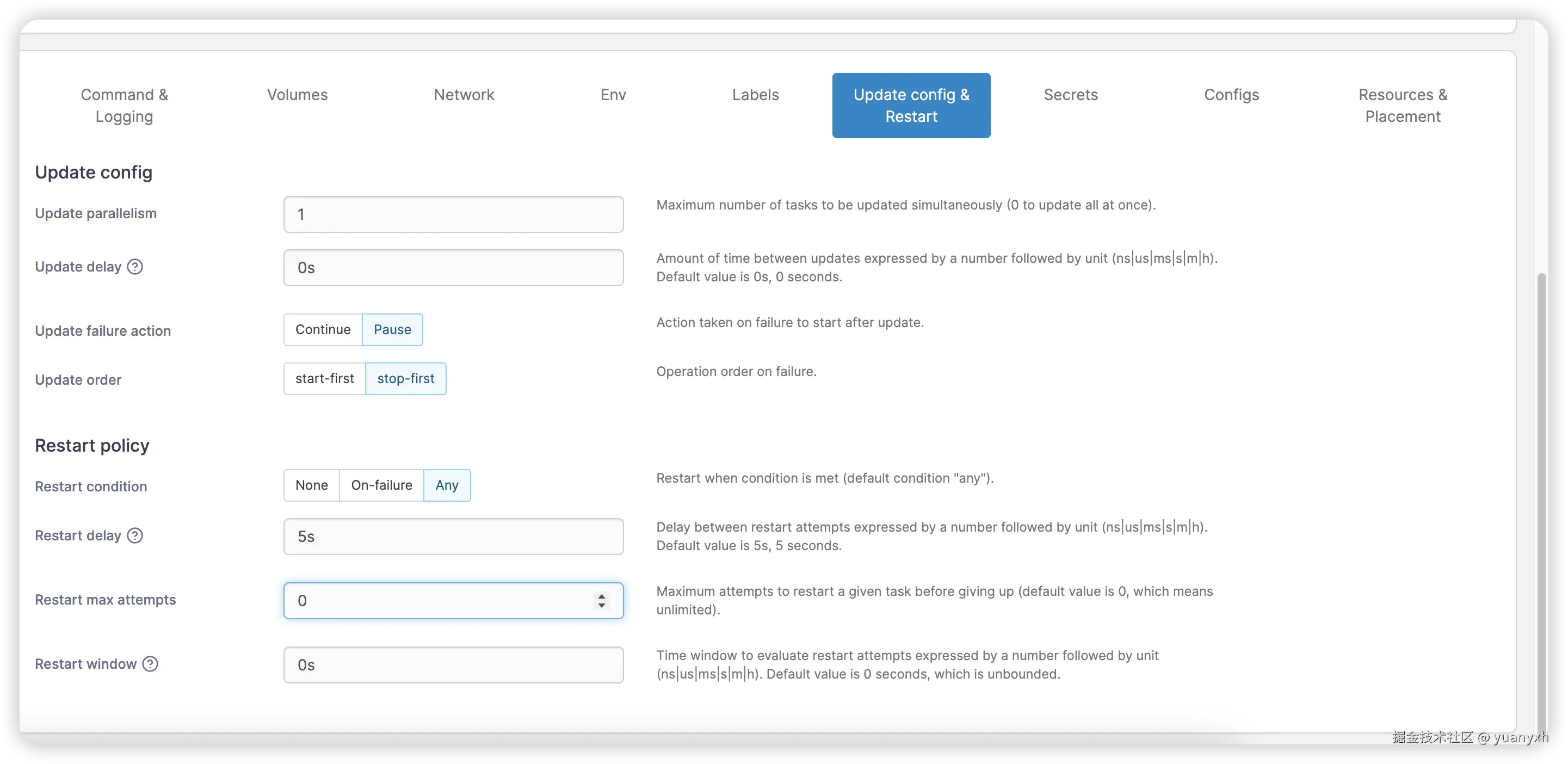
Task: Select start-first update order
Action: click(324, 379)
